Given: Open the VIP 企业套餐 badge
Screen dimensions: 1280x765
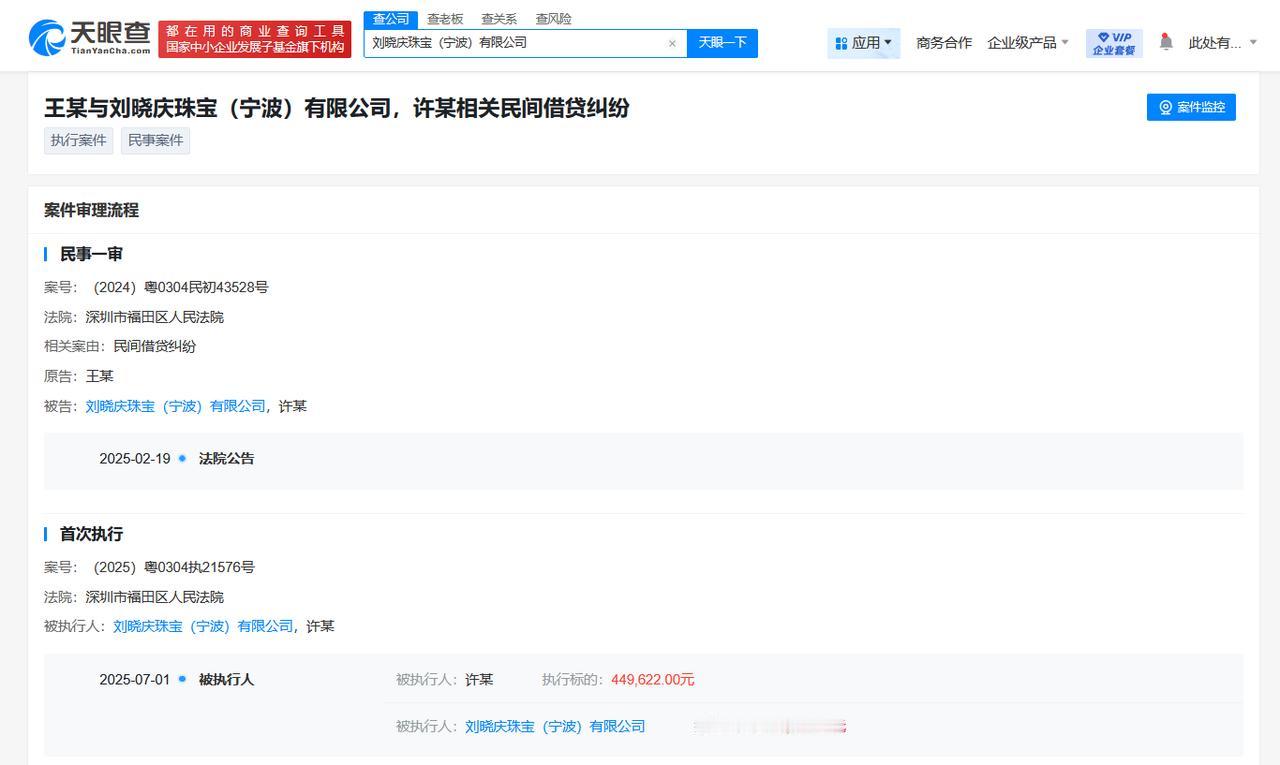Looking at the screenshot, I should (x=1114, y=43).
